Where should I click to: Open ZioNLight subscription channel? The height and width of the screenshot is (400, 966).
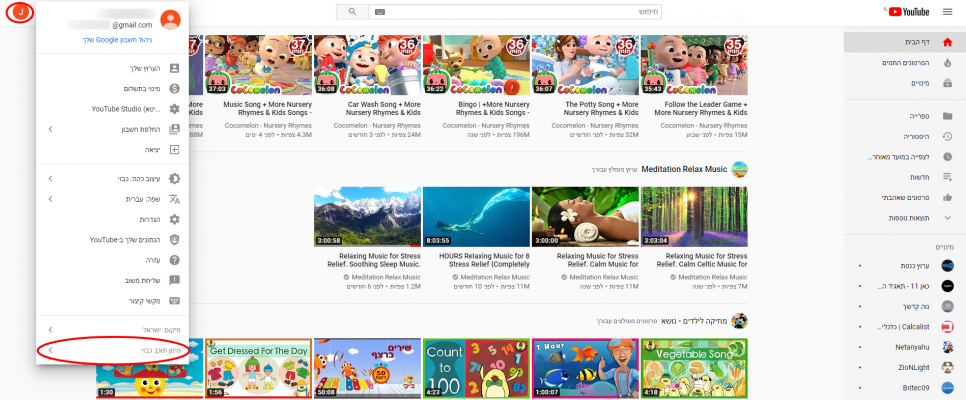[x=904, y=367]
